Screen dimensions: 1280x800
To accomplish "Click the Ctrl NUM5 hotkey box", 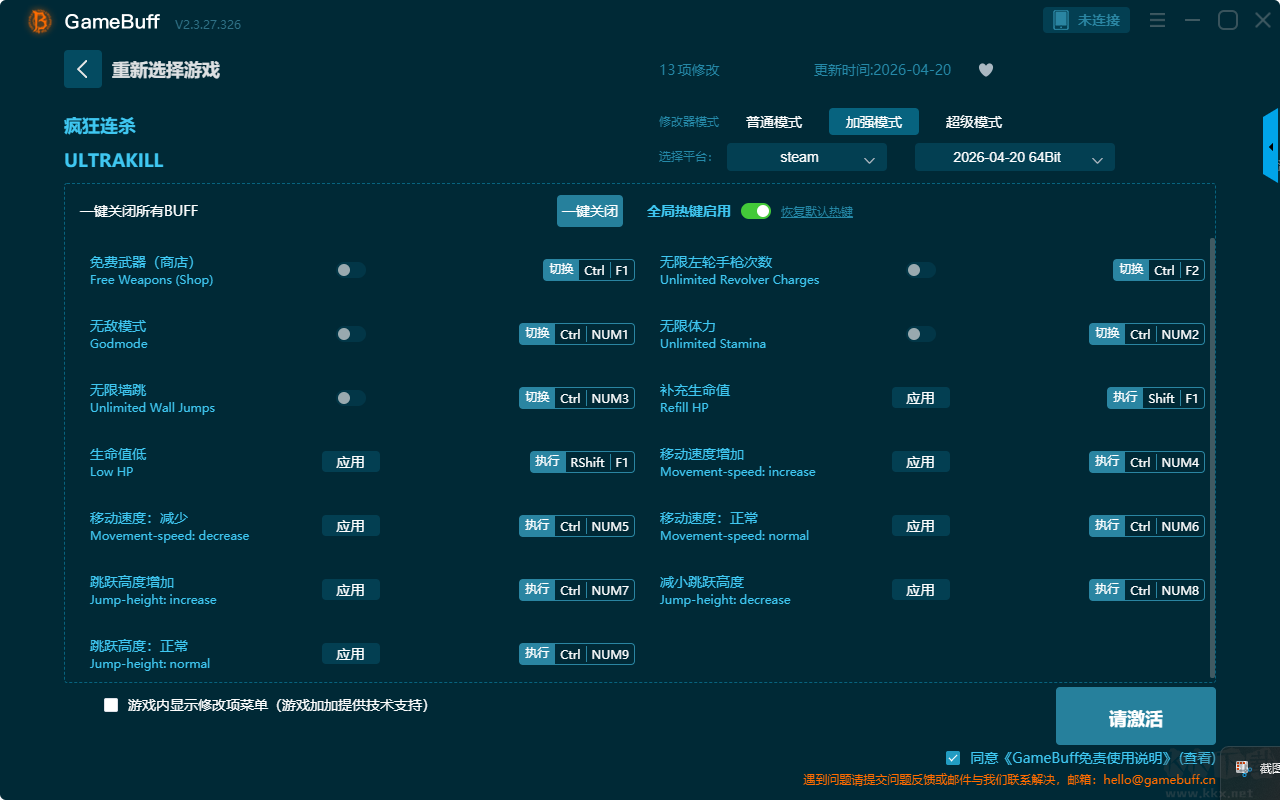I will point(577,526).
